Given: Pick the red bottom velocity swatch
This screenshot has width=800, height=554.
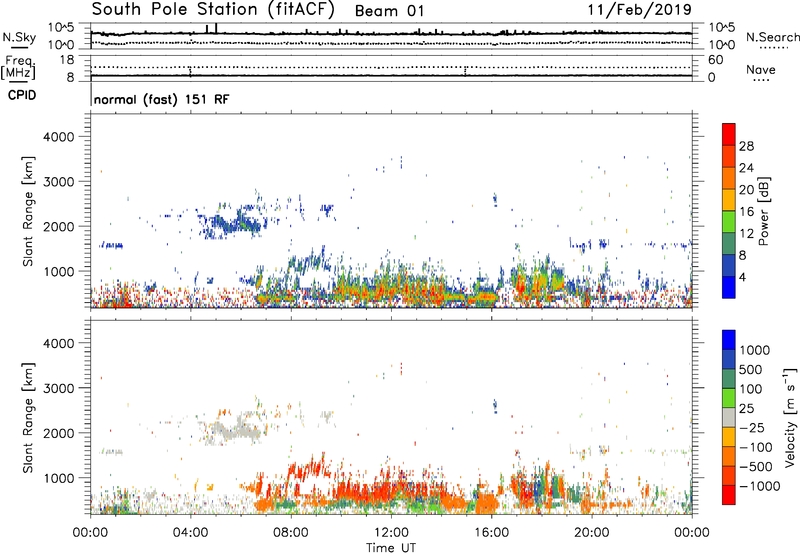Looking at the screenshot, I should pyautogui.click(x=729, y=495).
